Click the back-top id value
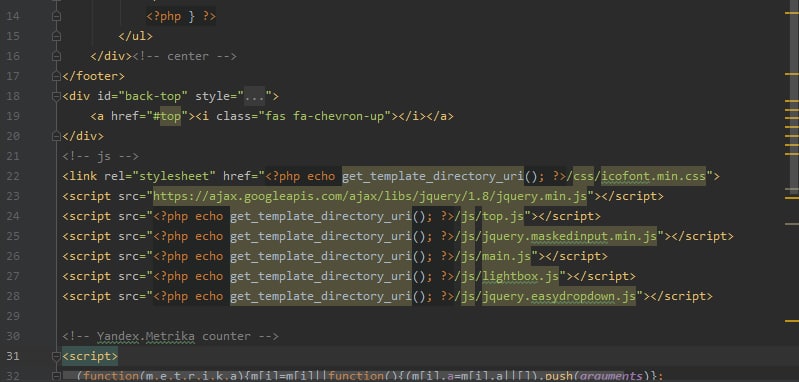799x382 pixels. point(153,96)
